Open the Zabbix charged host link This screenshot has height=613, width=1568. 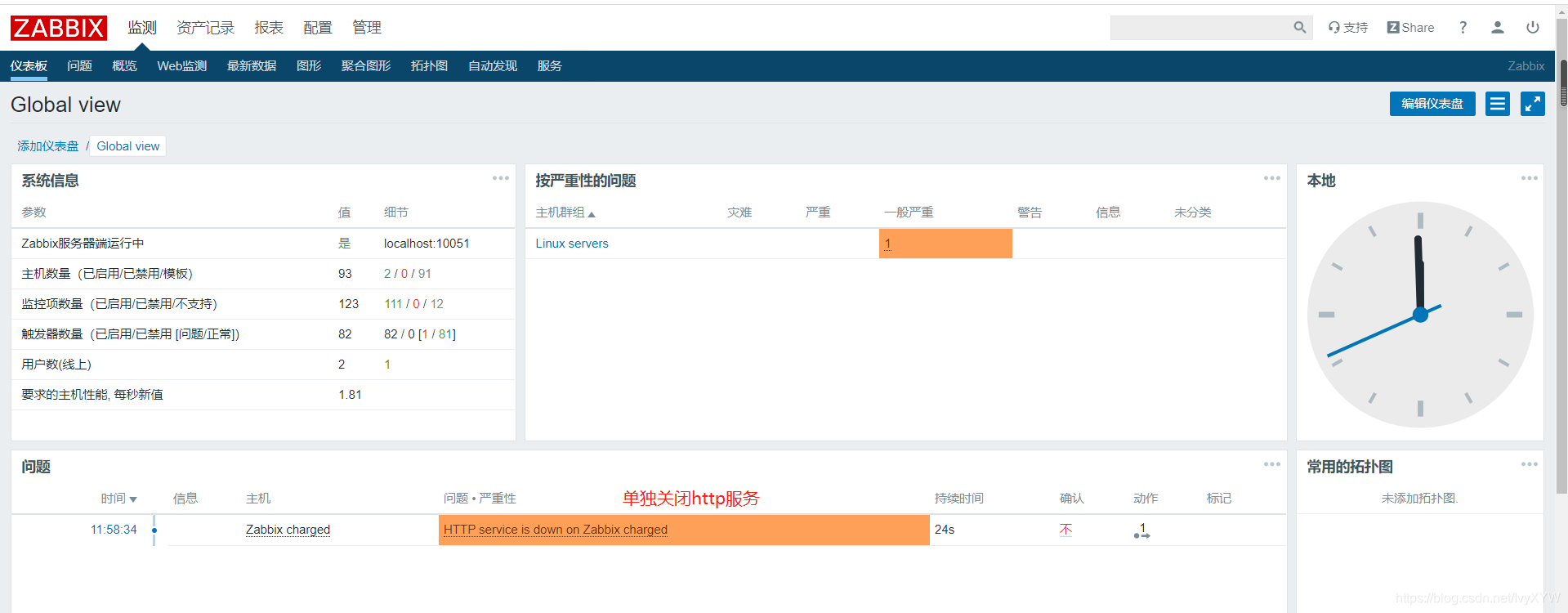(288, 530)
